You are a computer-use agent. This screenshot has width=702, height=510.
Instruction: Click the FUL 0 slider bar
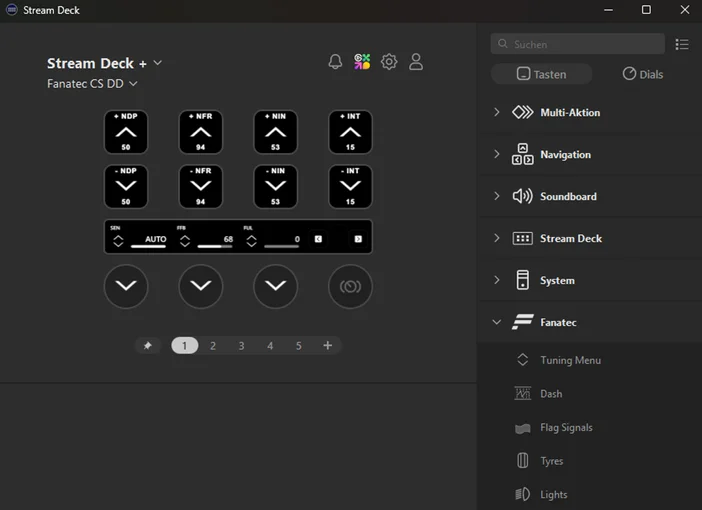click(282, 246)
